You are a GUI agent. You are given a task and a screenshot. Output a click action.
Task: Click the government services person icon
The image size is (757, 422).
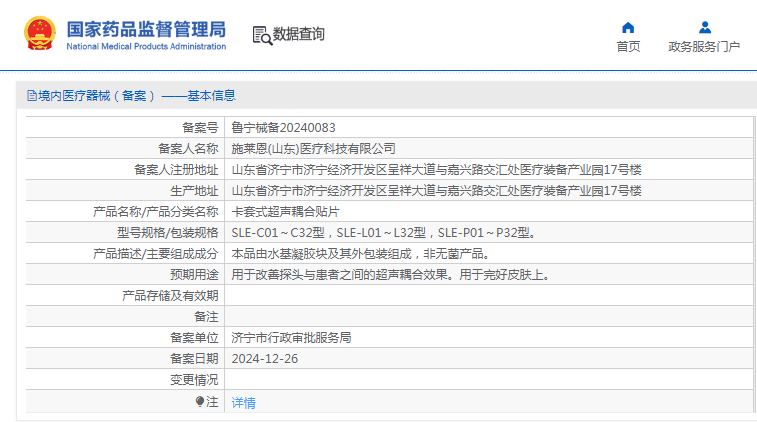point(705,28)
